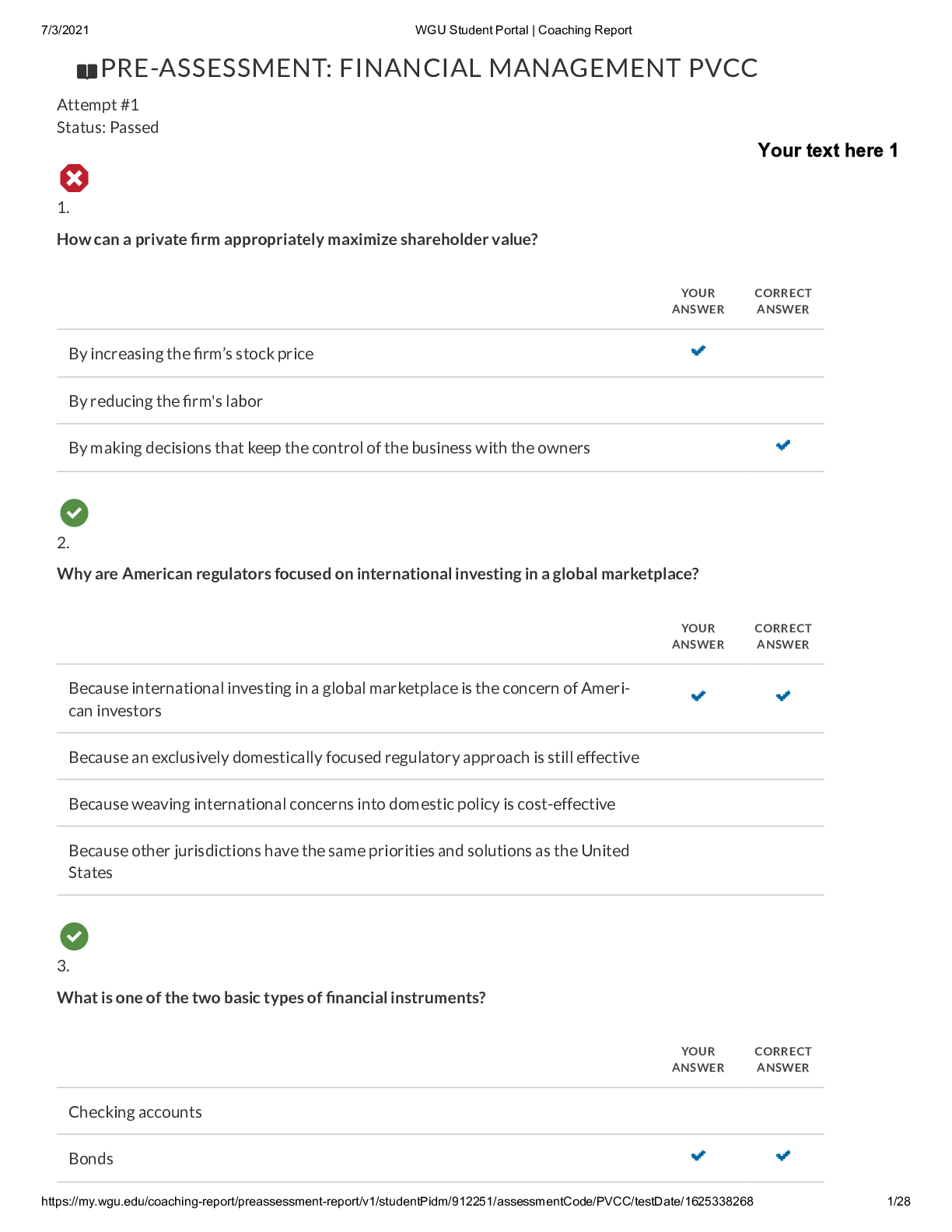Click your-answer checkmark for increasing stock price
Screen dimensions: 952x1232
(698, 351)
